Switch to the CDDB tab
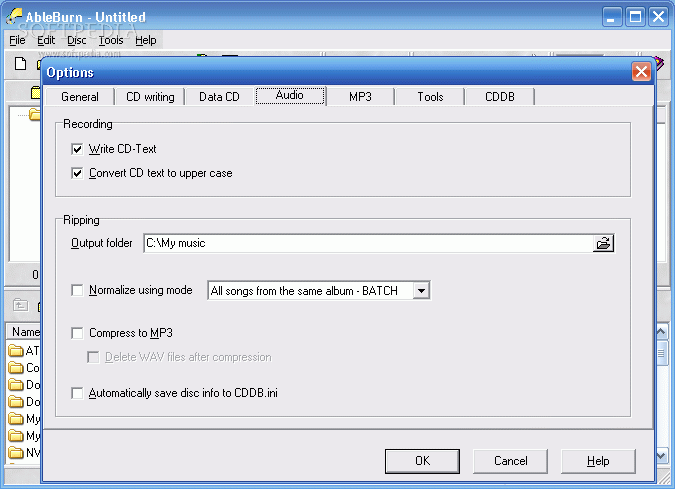The image size is (675, 489). coord(500,97)
